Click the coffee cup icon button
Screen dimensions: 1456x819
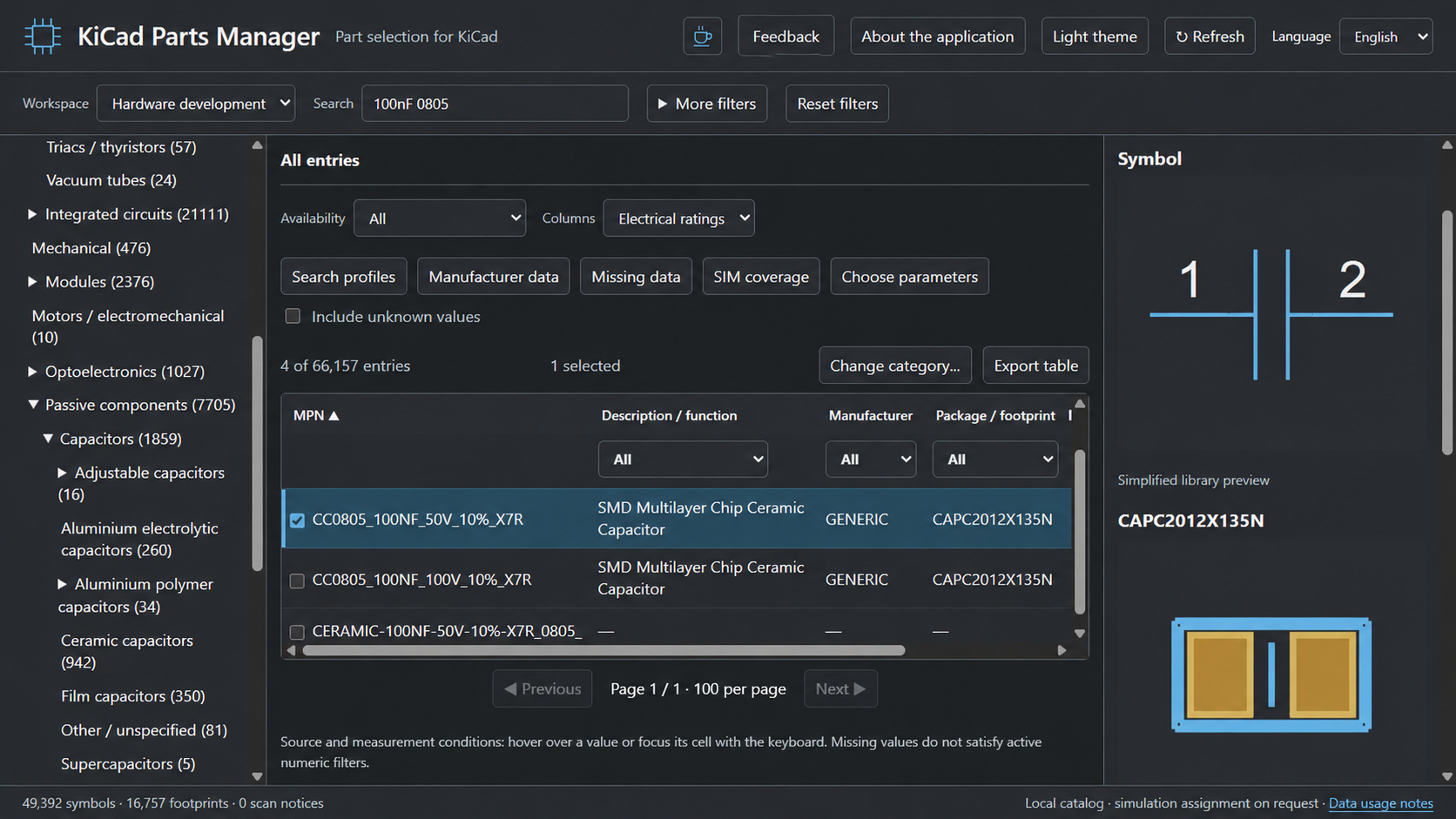[702, 37]
